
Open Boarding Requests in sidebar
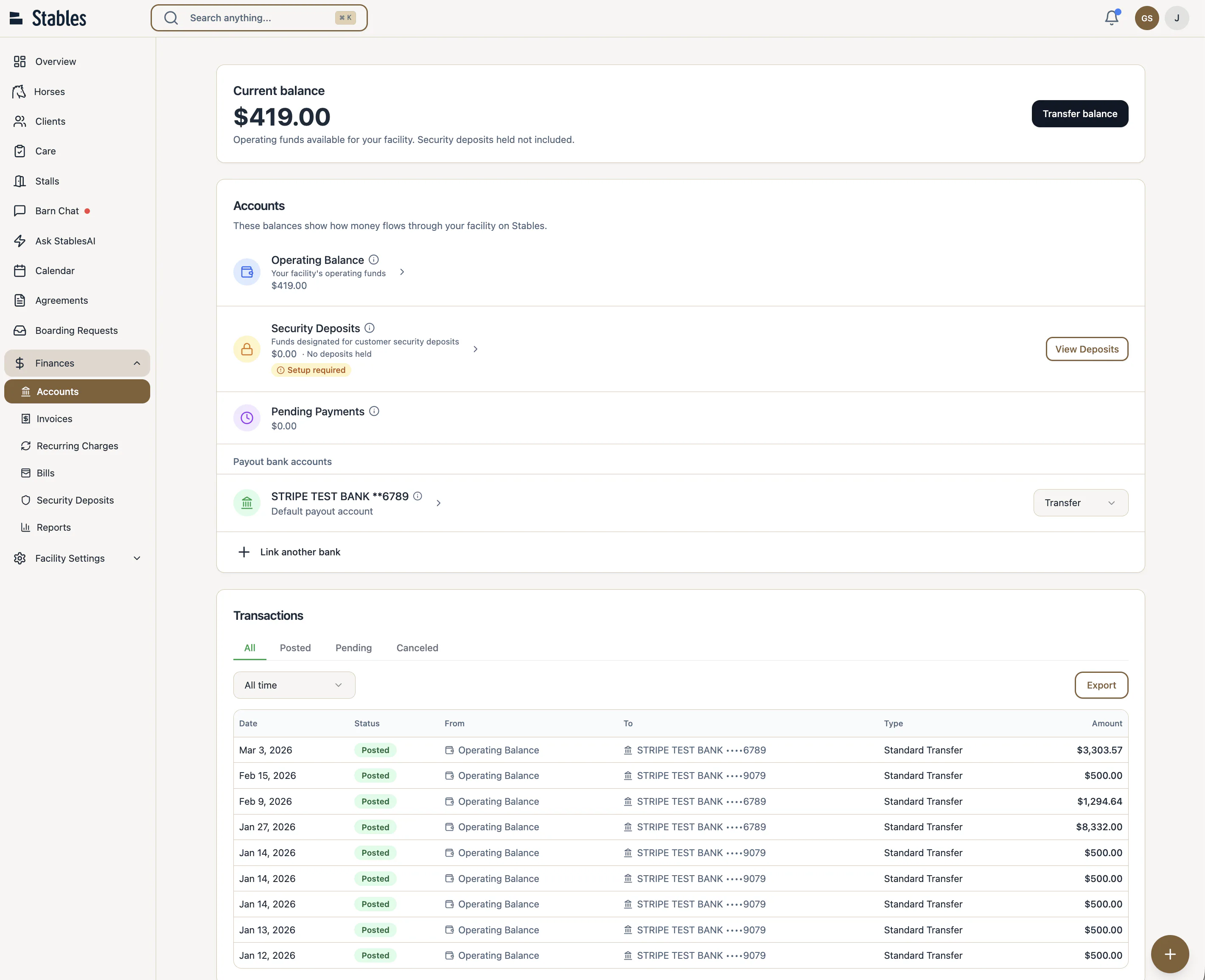click(77, 331)
